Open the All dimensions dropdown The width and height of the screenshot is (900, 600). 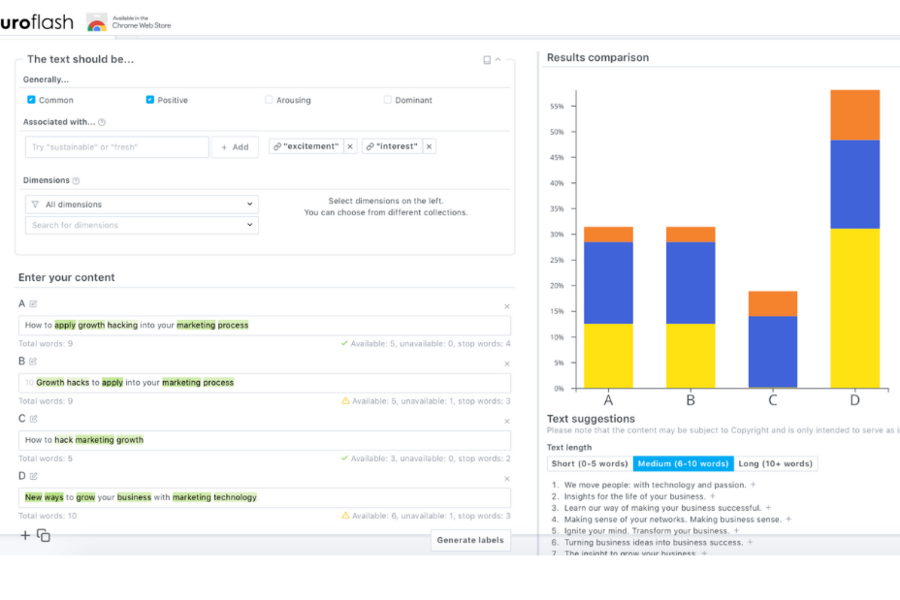click(x=141, y=205)
